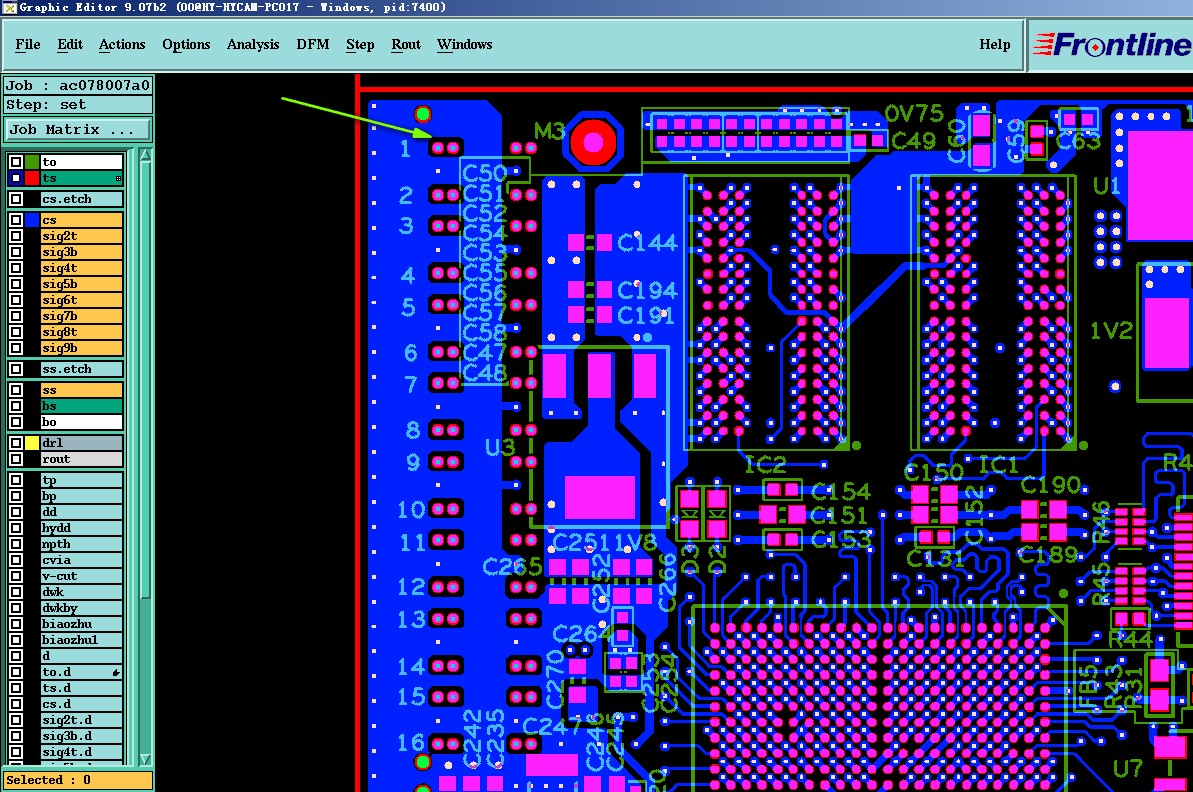Click the layer list vertical scrollbar thumb
Screen dimensions: 1193x792
(x=145, y=380)
